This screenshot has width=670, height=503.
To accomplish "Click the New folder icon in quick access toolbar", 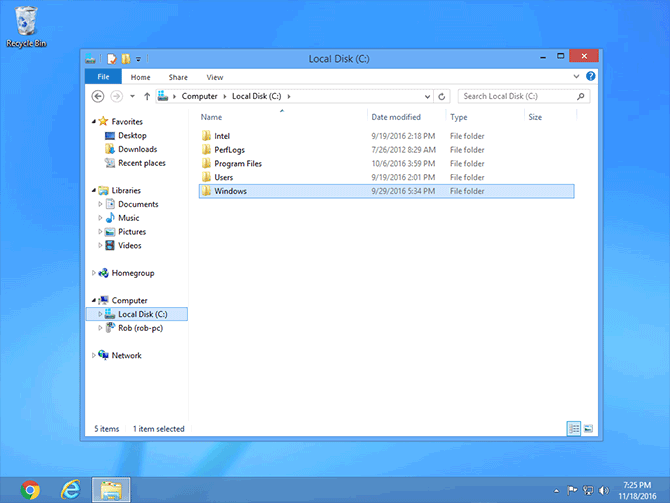I will (126, 59).
